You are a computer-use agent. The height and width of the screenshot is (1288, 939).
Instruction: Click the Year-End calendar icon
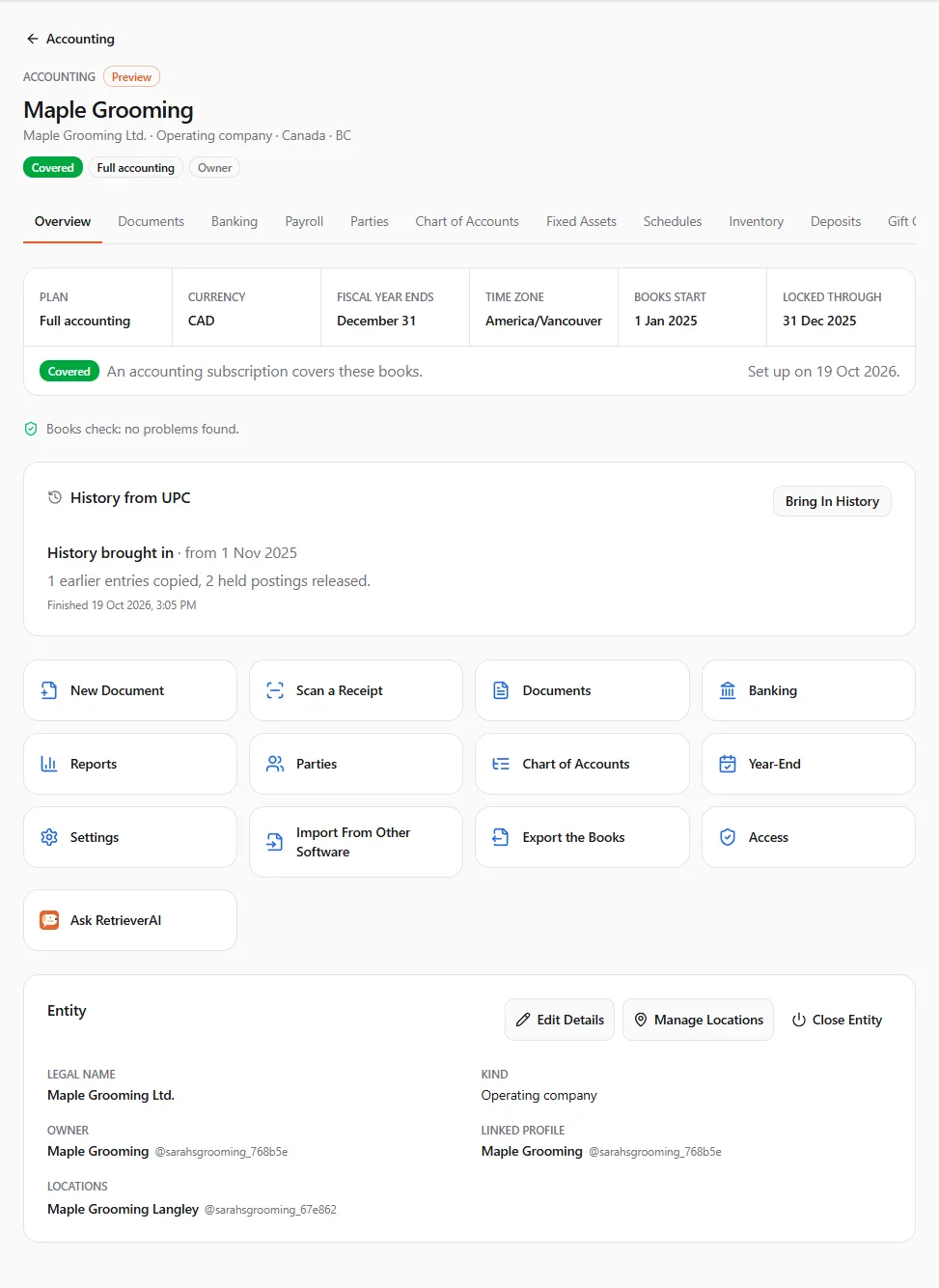[x=728, y=764]
